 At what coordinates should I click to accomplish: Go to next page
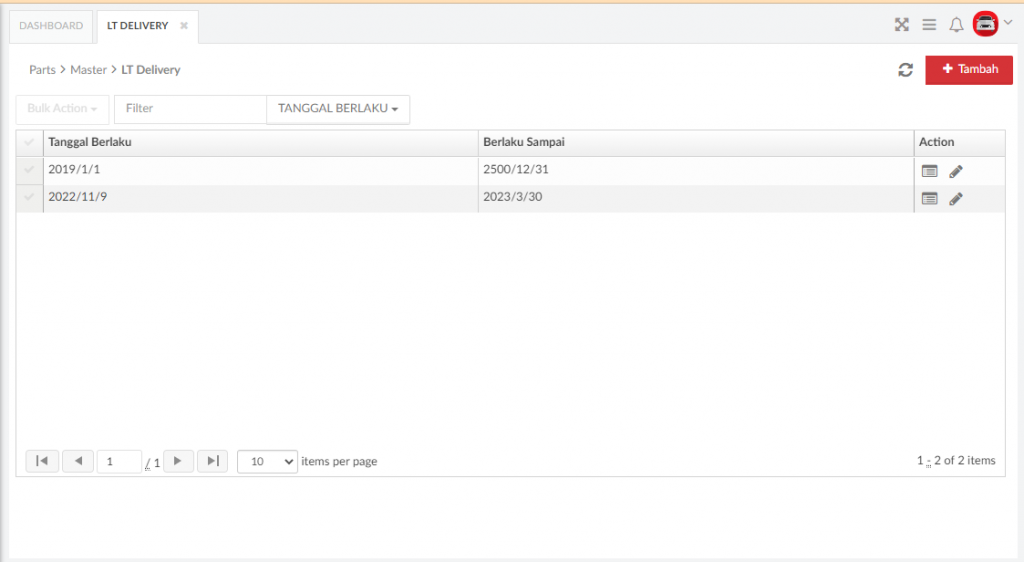tap(178, 461)
